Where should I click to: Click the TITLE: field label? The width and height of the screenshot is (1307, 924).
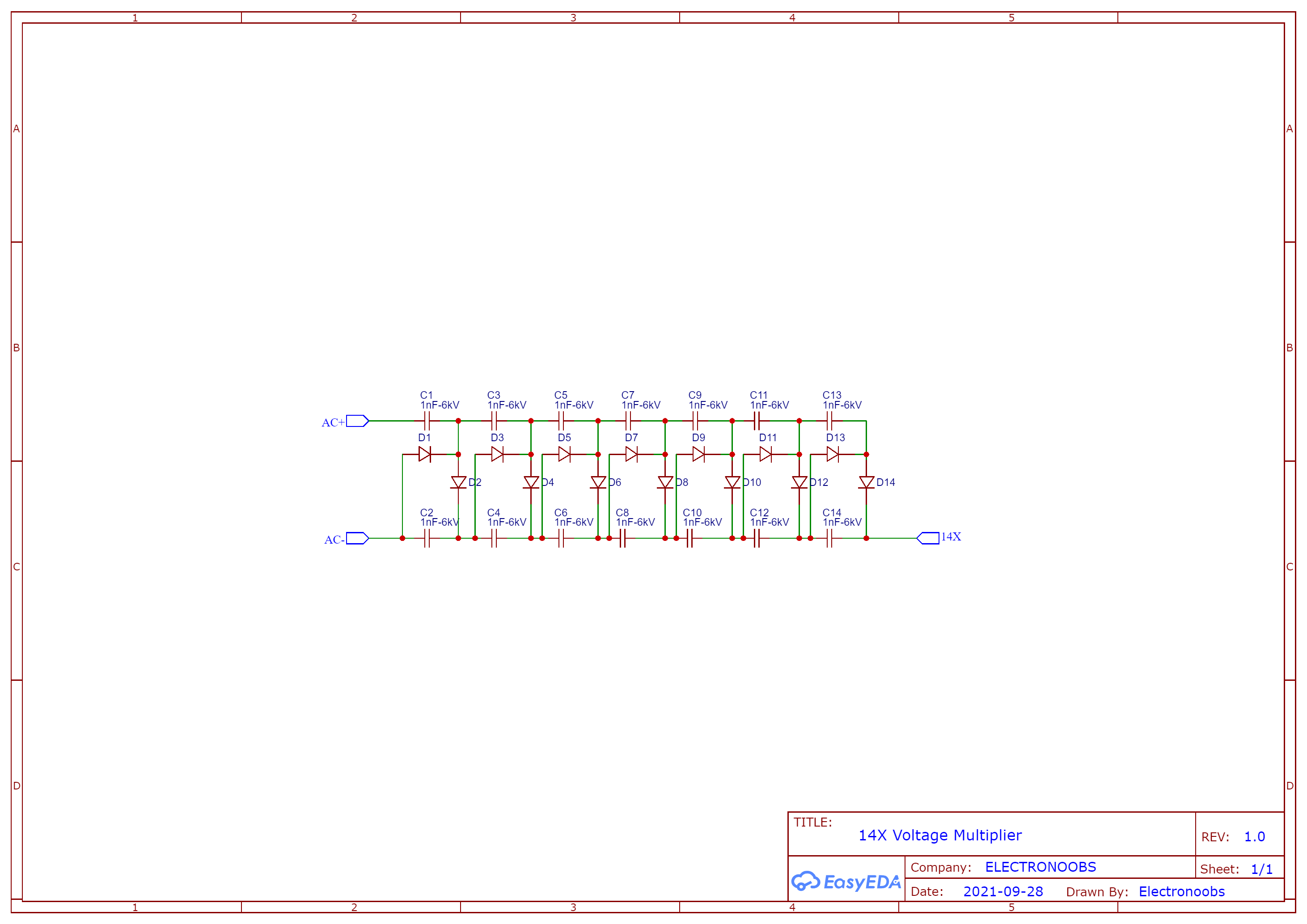pos(813,823)
